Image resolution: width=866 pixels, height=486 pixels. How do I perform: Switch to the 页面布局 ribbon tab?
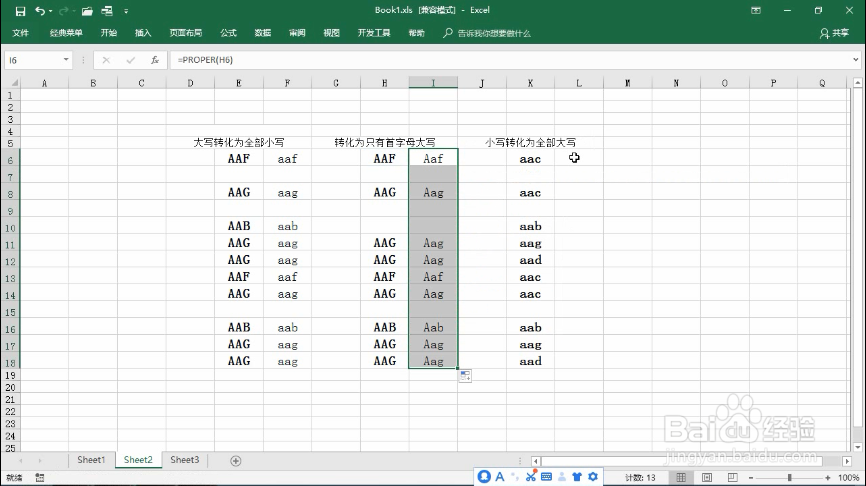[186, 33]
